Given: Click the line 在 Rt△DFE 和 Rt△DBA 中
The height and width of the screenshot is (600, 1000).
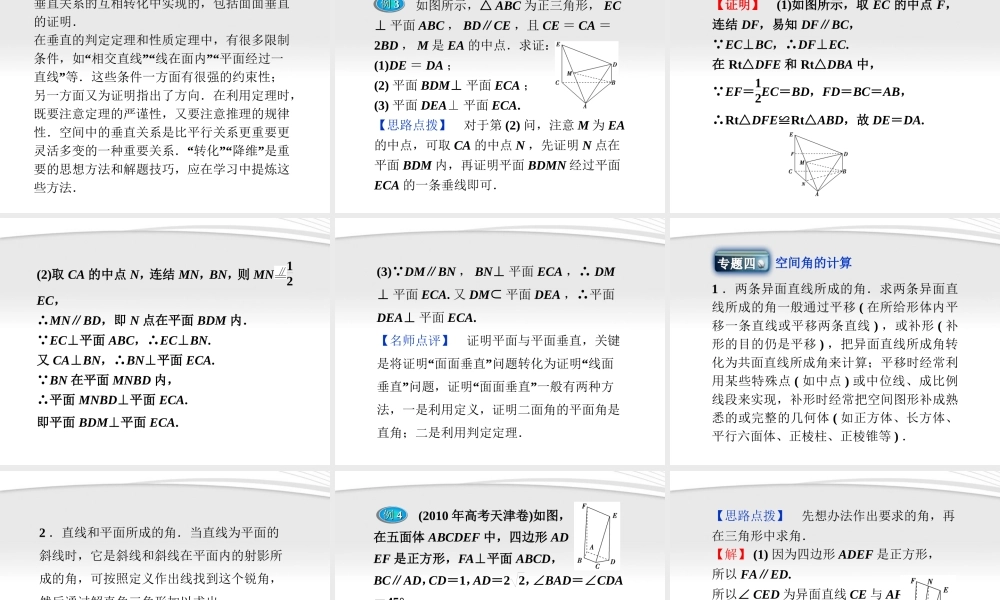Looking at the screenshot, I should pyautogui.click(x=794, y=64).
